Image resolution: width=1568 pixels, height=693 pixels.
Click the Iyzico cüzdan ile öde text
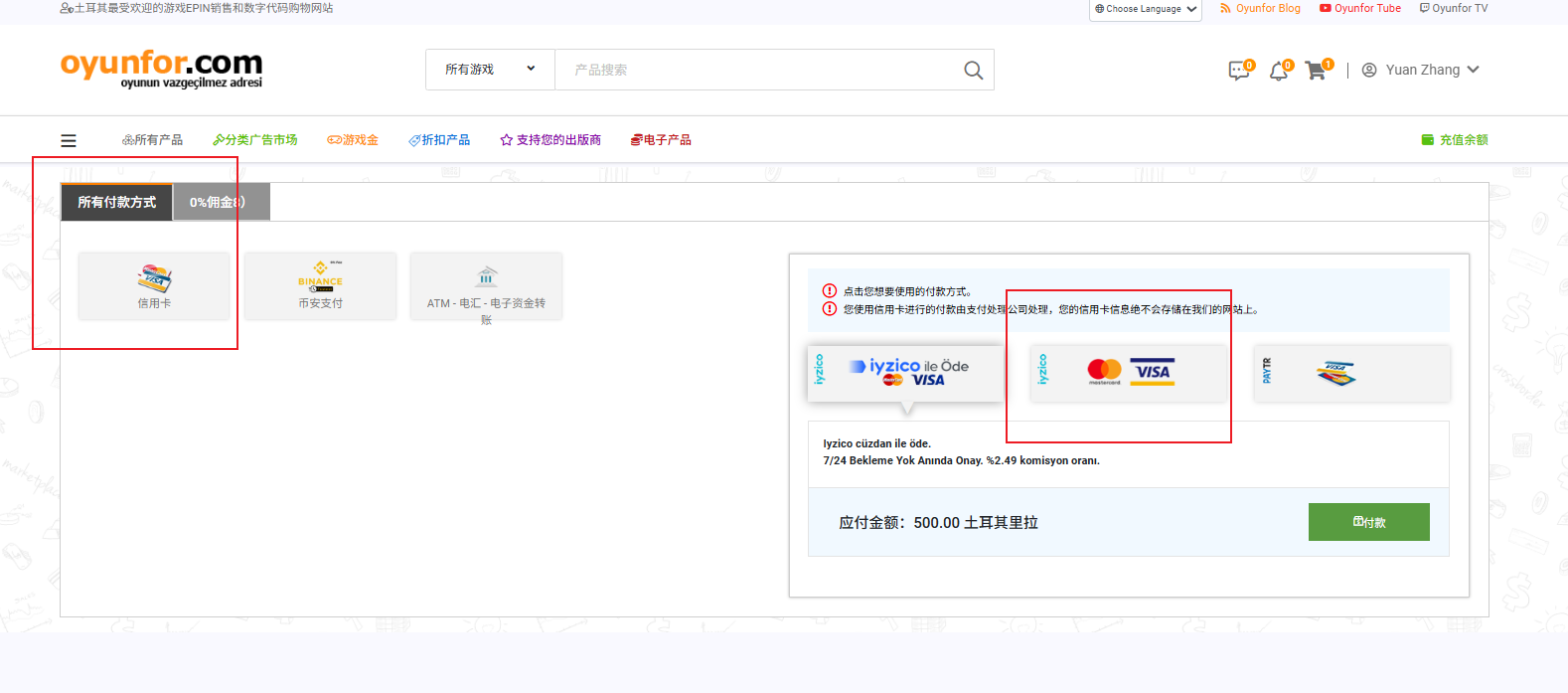click(x=876, y=443)
